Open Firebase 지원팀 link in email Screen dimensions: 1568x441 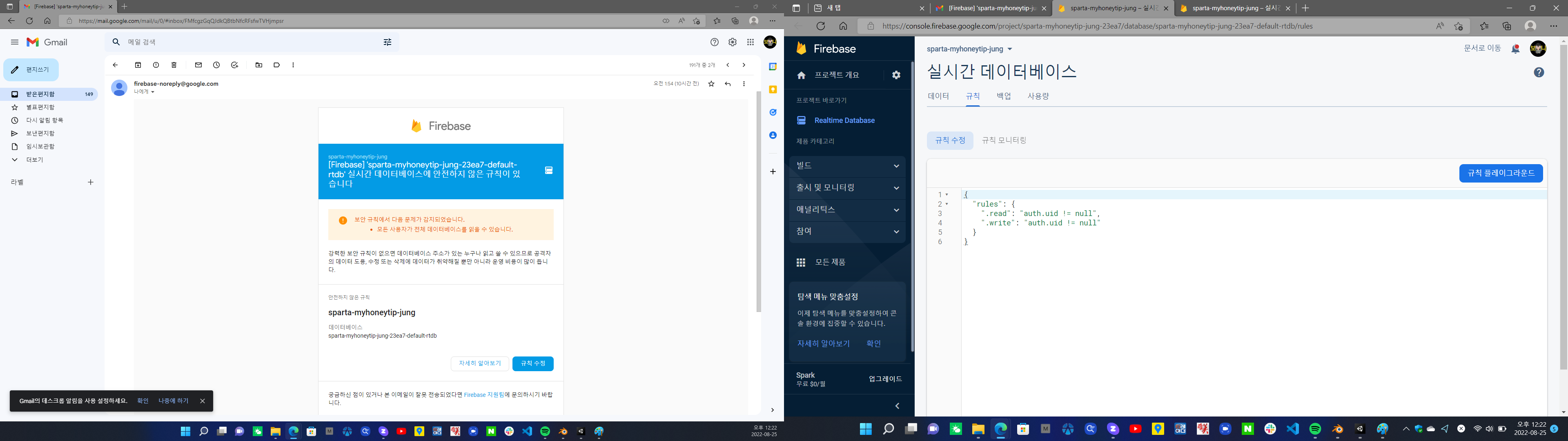(484, 395)
